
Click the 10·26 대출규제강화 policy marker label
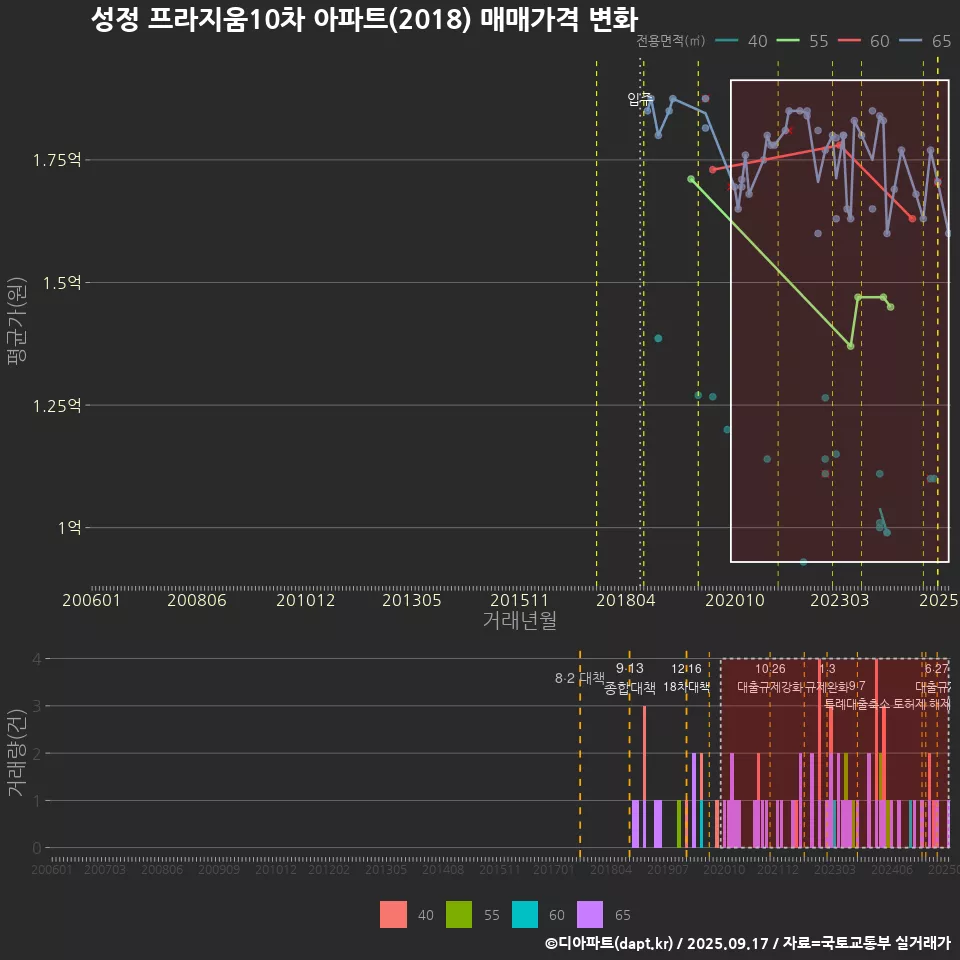pos(770,678)
